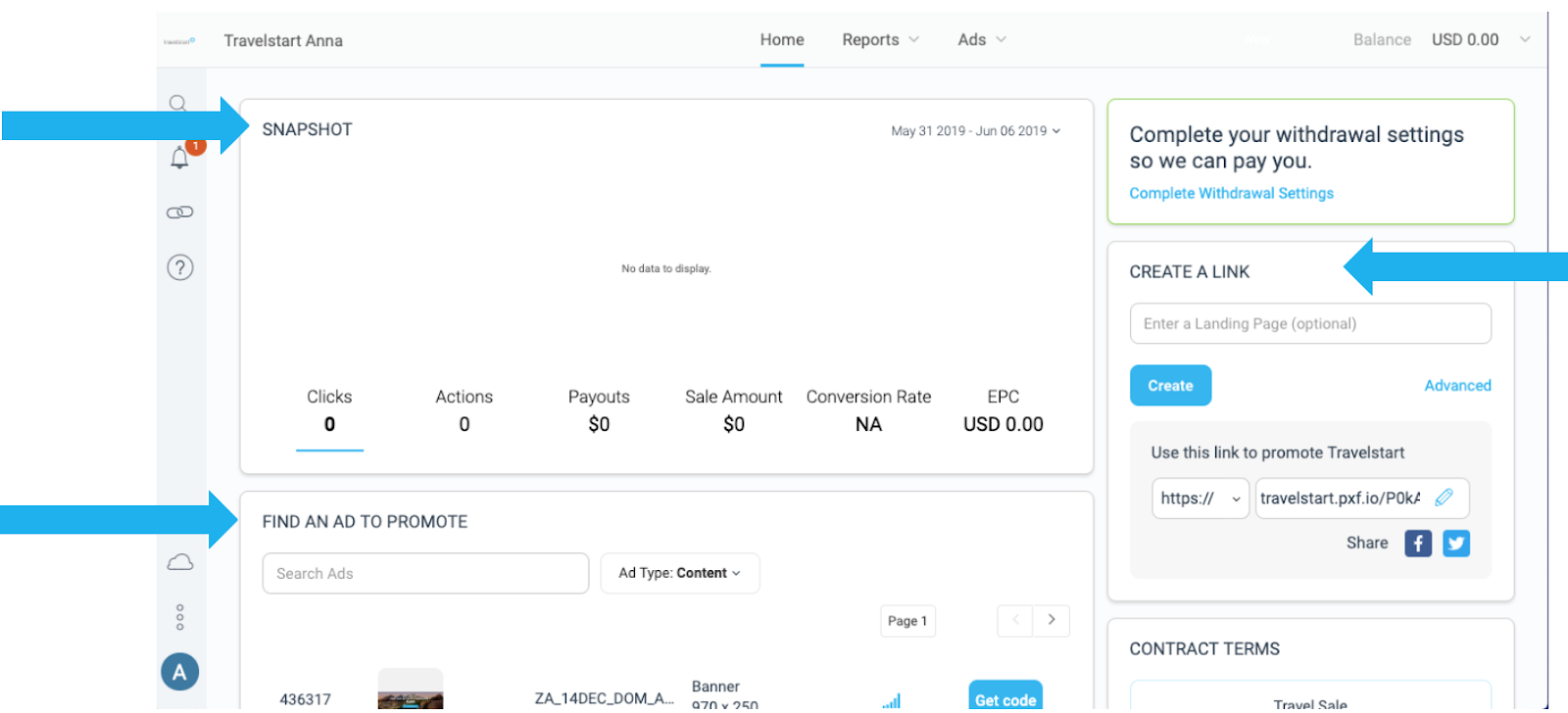The width and height of the screenshot is (1568, 713).
Task: Open the ad 436317 thumbnail image
Action: [x=411, y=689]
